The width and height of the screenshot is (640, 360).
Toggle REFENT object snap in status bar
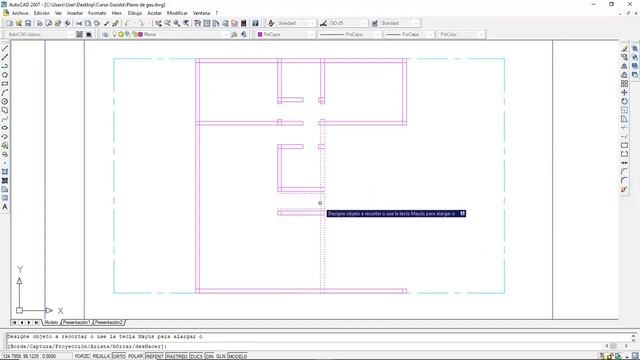point(155,356)
